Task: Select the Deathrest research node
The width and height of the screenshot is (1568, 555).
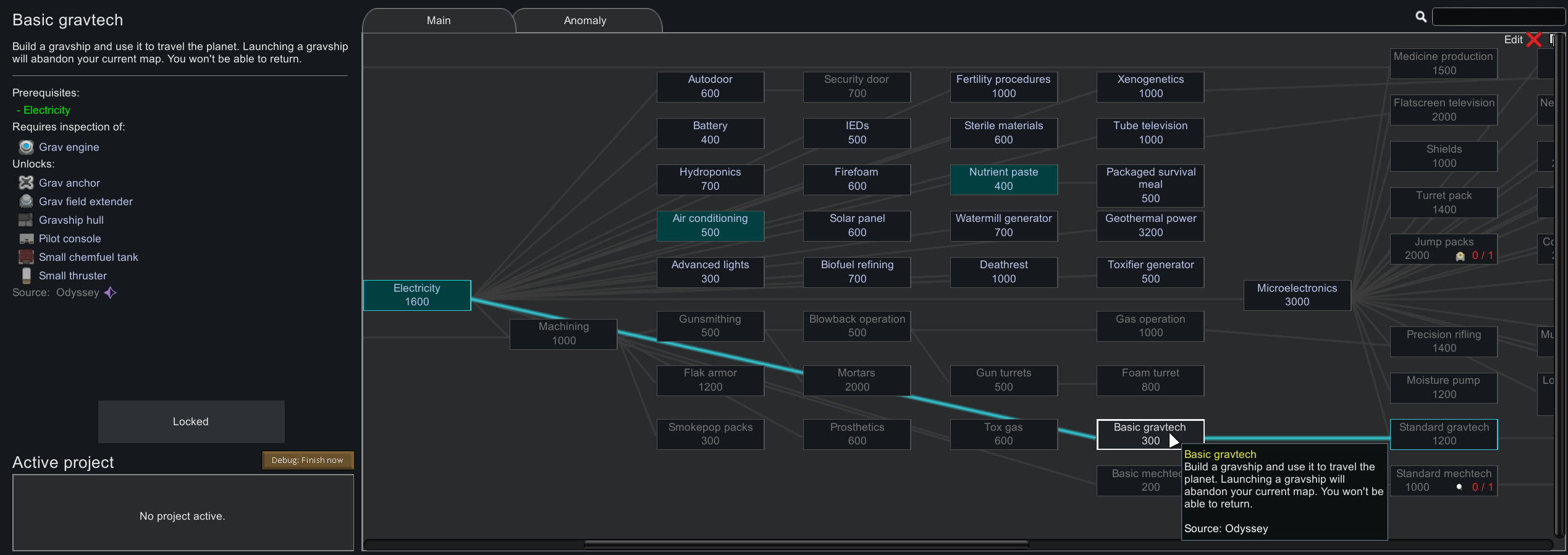Action: [x=1004, y=272]
